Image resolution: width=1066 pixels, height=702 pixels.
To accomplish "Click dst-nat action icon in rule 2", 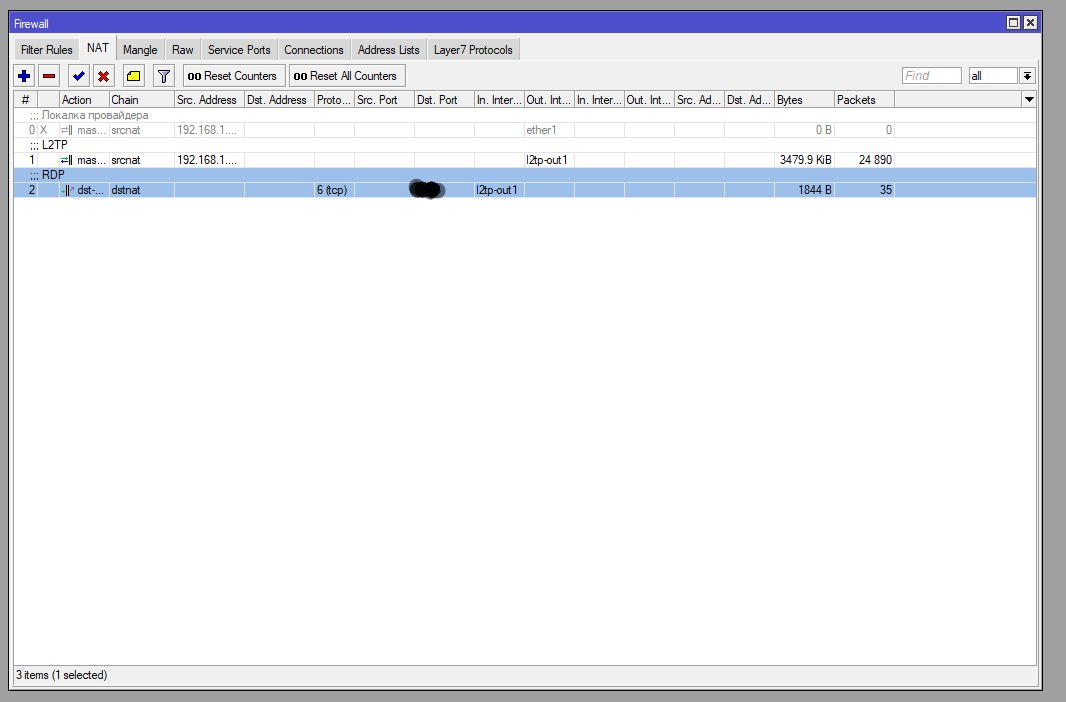I will coord(67,190).
